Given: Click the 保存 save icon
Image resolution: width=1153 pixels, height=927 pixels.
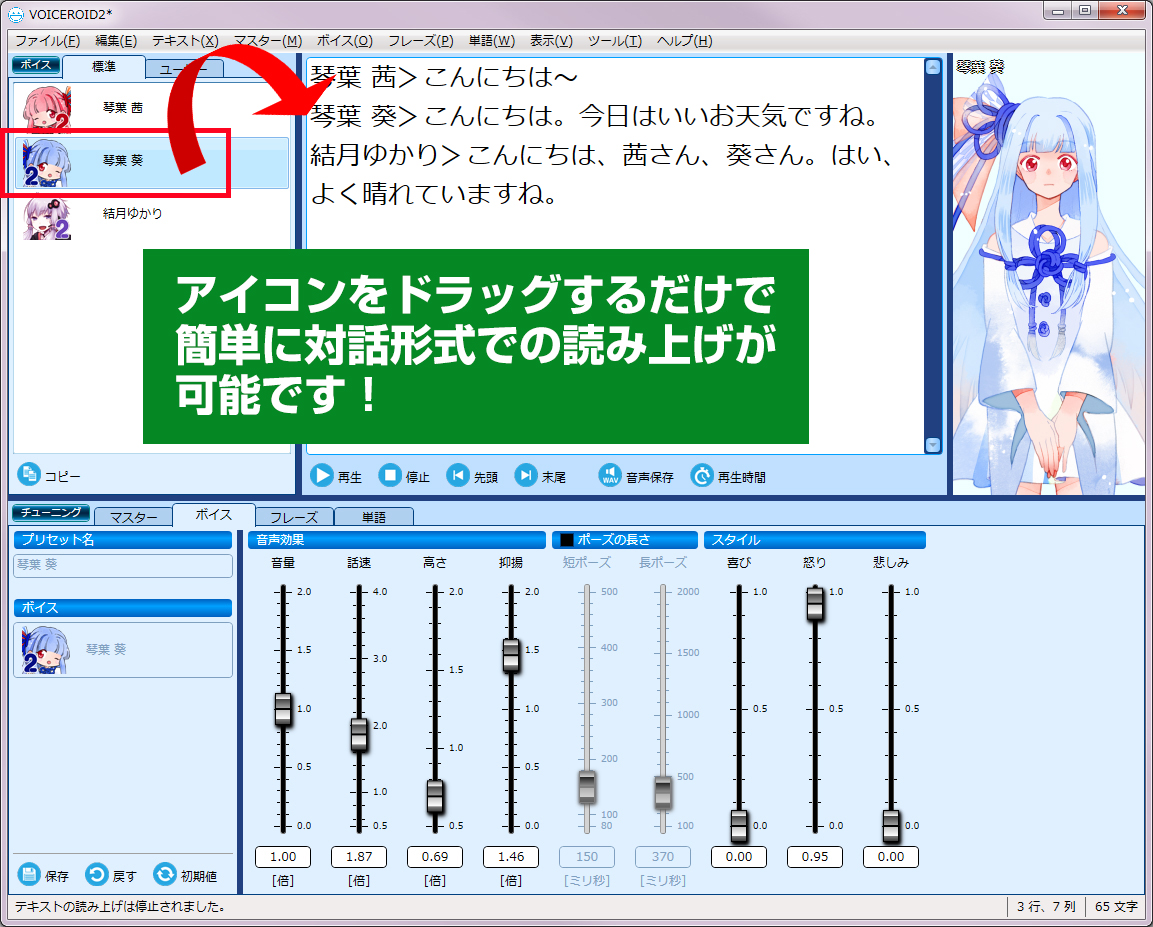Looking at the screenshot, I should pyautogui.click(x=29, y=875).
